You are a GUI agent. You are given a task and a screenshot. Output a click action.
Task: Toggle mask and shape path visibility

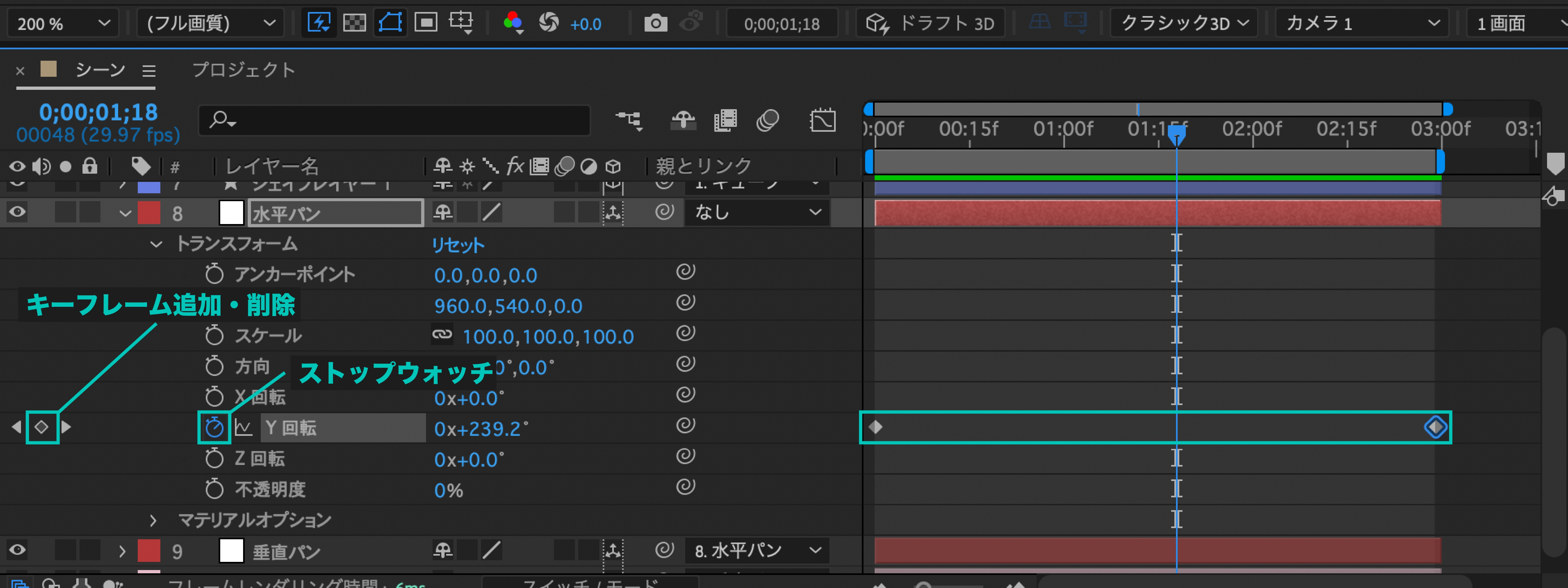[x=390, y=23]
